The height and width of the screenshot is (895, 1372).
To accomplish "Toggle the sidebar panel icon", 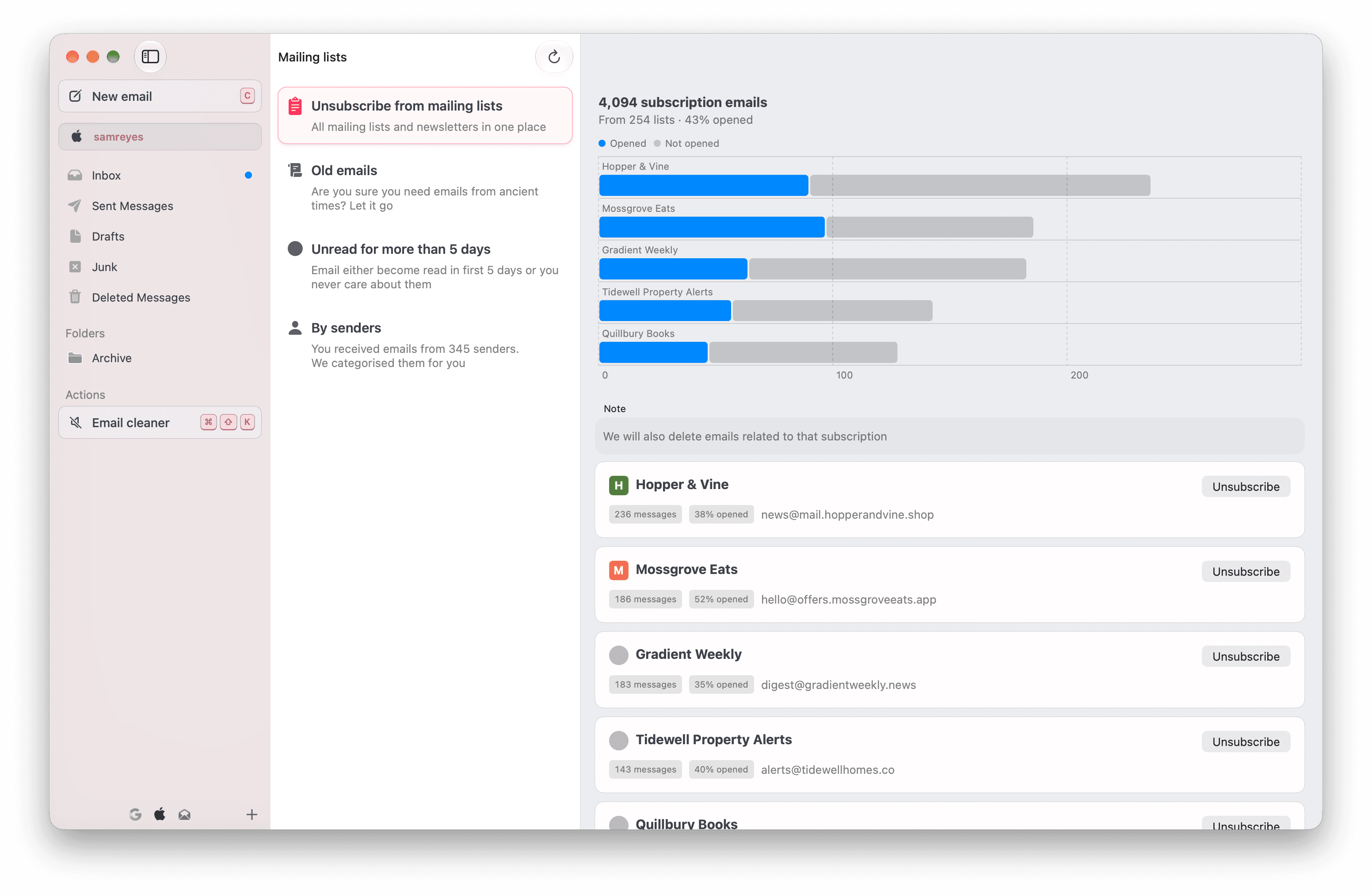I will pyautogui.click(x=150, y=57).
